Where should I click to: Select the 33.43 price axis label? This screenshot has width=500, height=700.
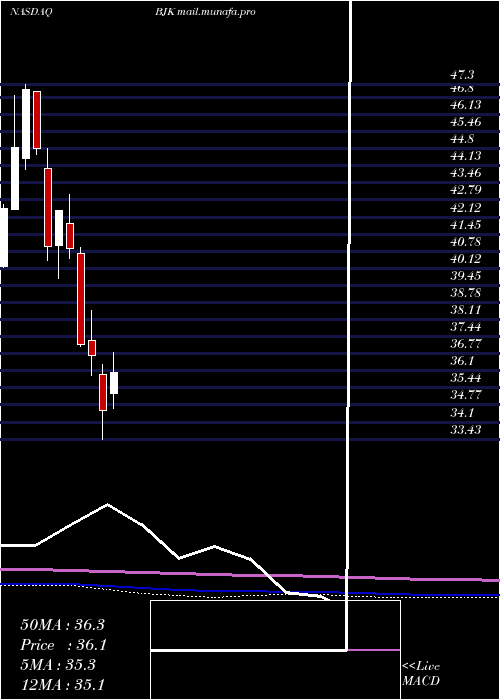(x=466, y=429)
